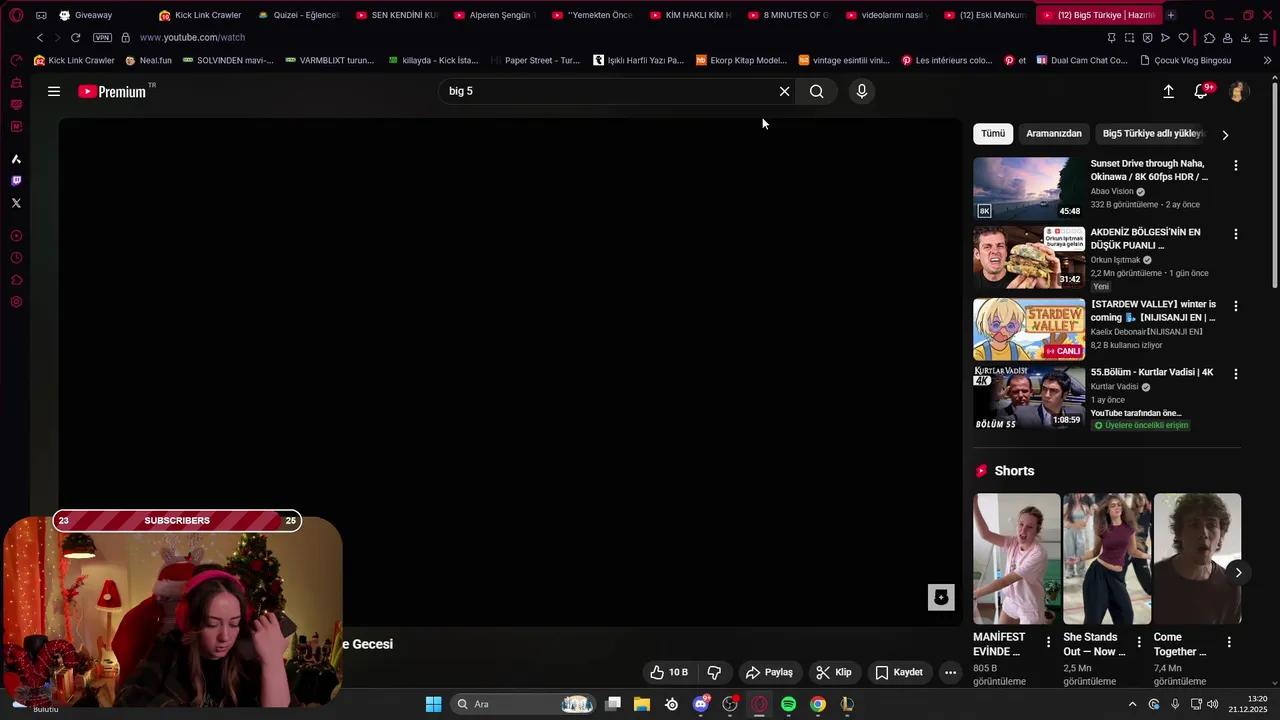Open the upload/create icon
Image resolution: width=1280 pixels, height=720 pixels.
tap(1168, 91)
